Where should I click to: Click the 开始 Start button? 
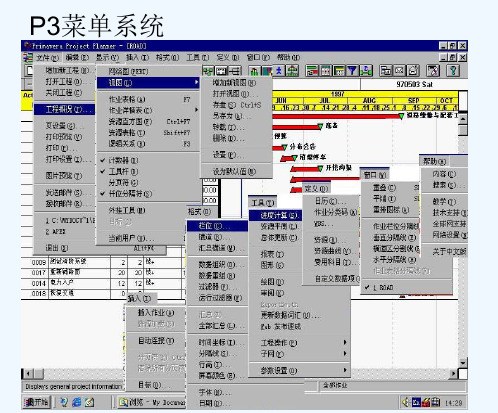[36, 402]
